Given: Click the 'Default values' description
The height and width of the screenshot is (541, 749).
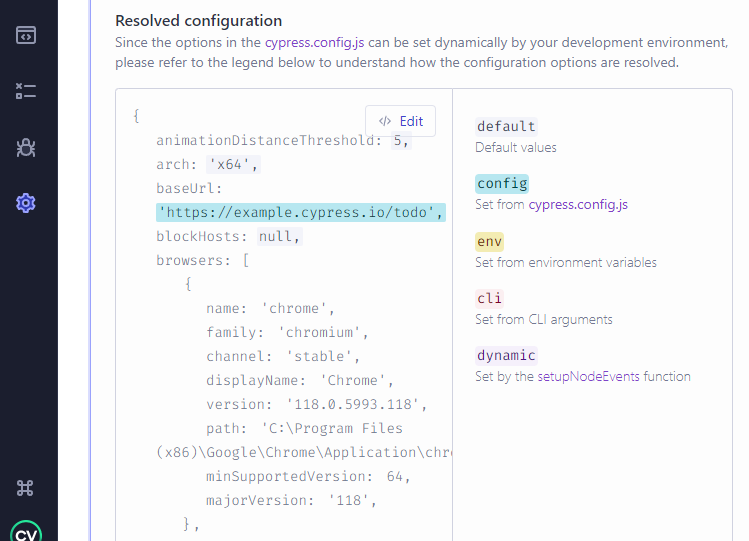Looking at the screenshot, I should 515,147.
